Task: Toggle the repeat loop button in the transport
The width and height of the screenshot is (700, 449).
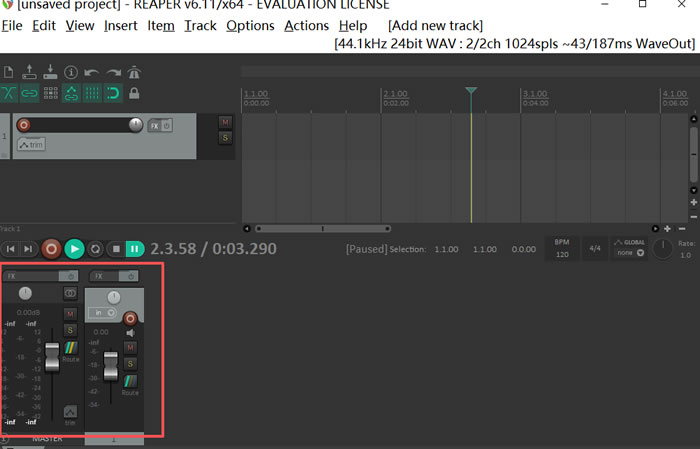Action: [96, 248]
